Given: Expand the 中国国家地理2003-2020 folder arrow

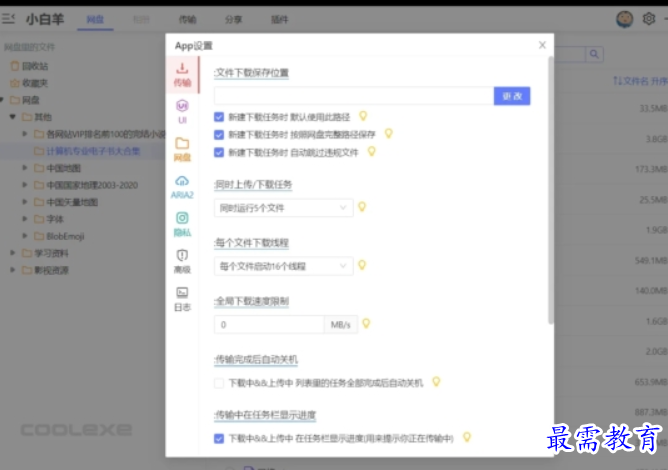Looking at the screenshot, I should tap(25, 185).
